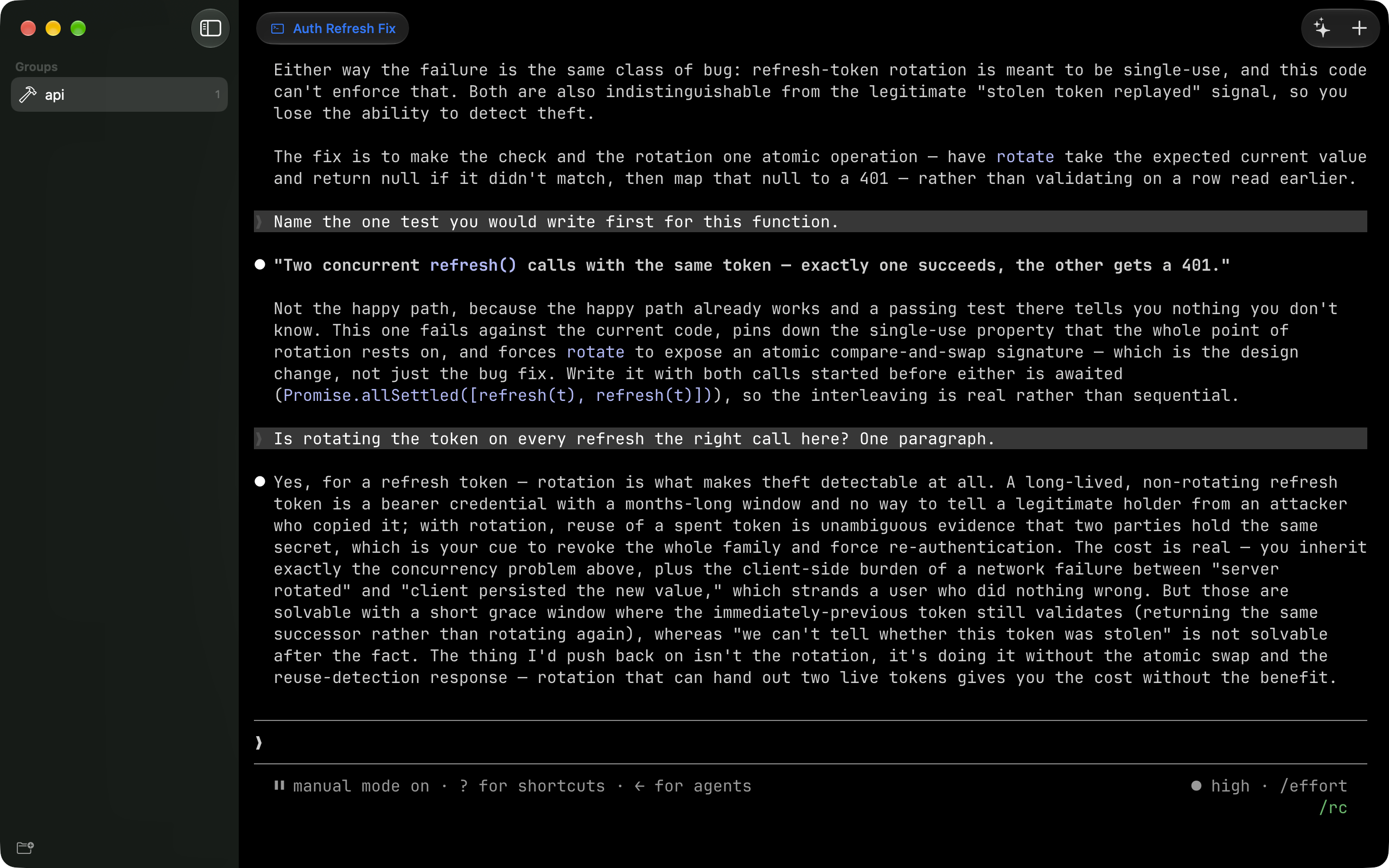Image resolution: width=1389 pixels, height=868 pixels.
Task: Click the 'Groups' sidebar heading
Action: pos(36,67)
